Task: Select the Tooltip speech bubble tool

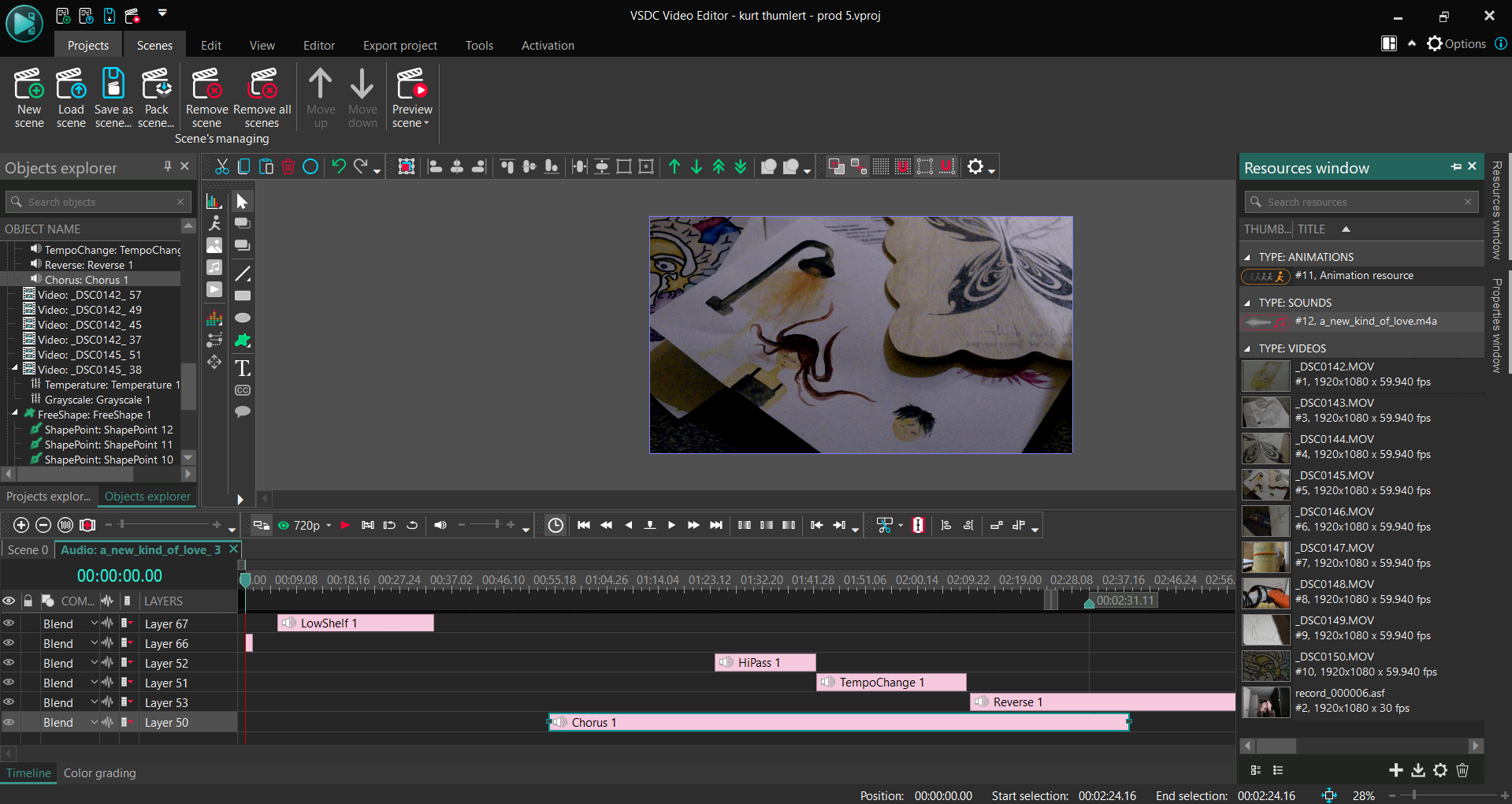Action: 243,411
